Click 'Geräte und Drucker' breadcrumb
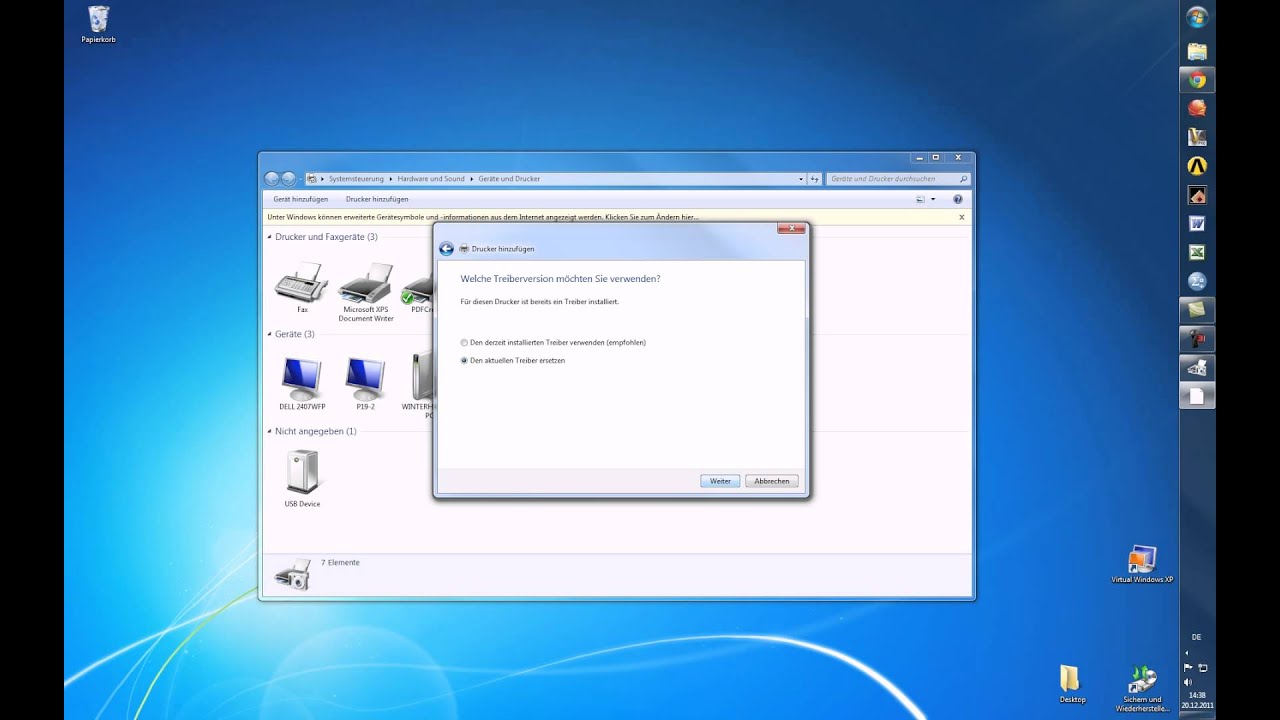 509,179
